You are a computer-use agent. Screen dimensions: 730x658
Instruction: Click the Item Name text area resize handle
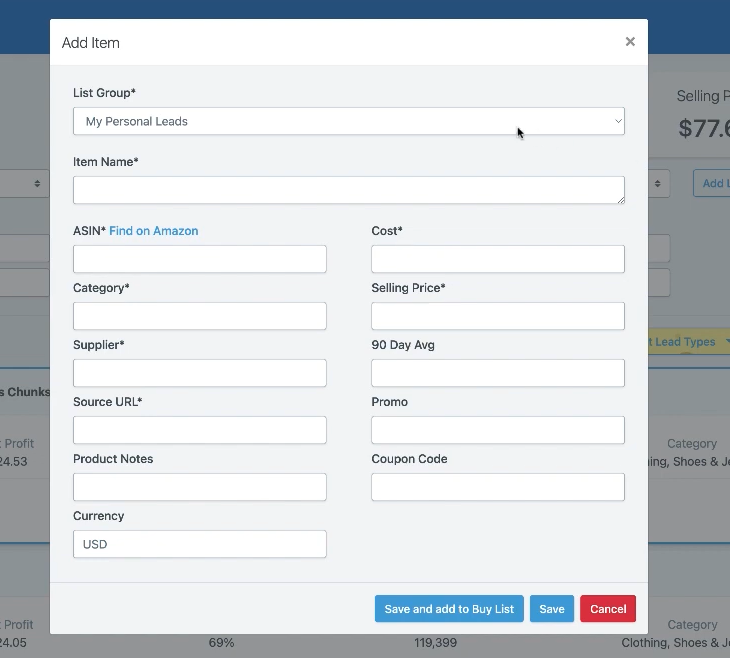coord(621,200)
